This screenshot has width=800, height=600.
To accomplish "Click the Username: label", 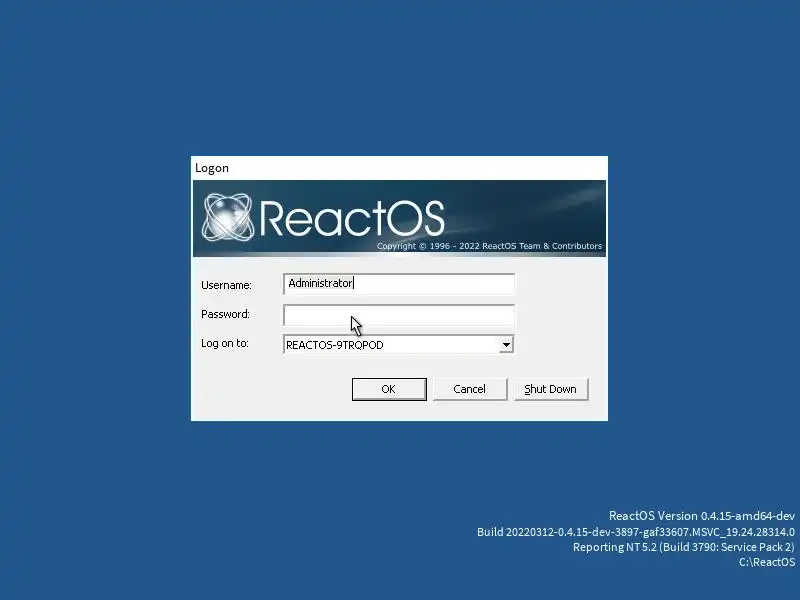I will tap(226, 285).
